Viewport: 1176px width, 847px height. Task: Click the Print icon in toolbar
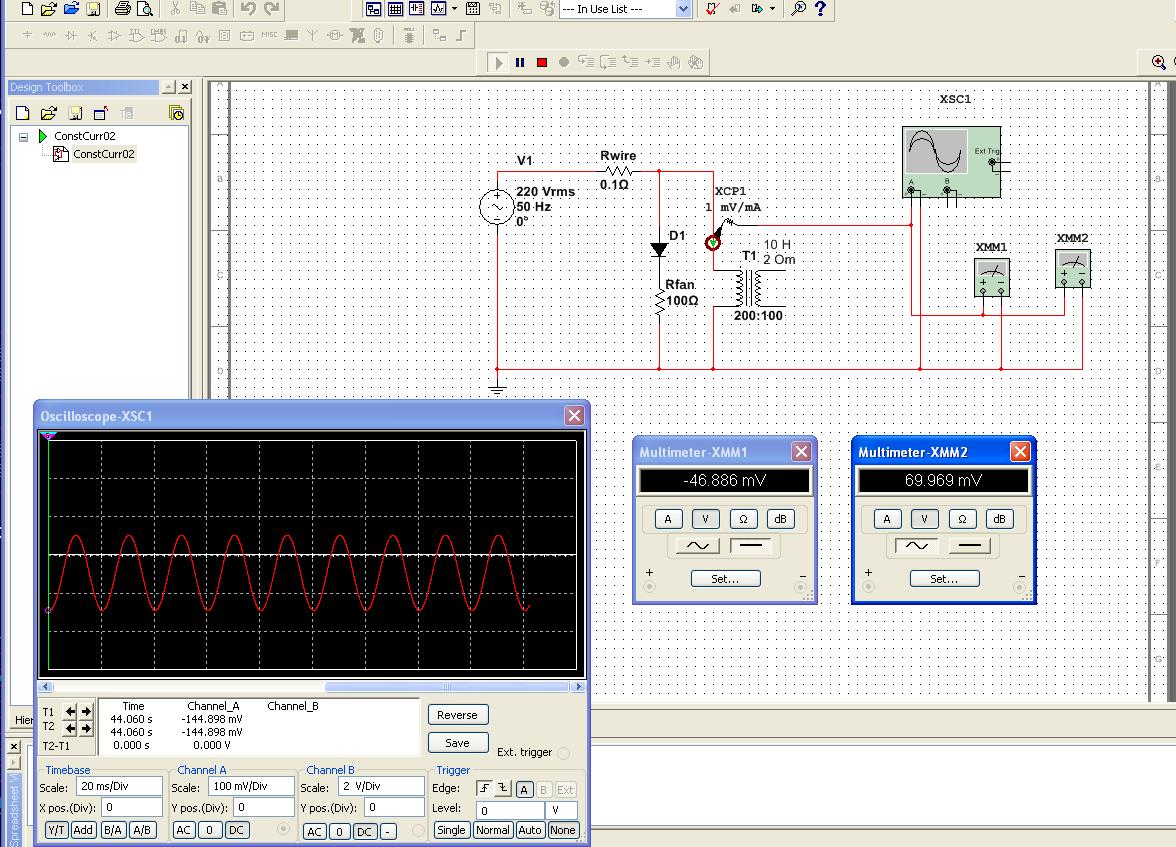click(122, 9)
